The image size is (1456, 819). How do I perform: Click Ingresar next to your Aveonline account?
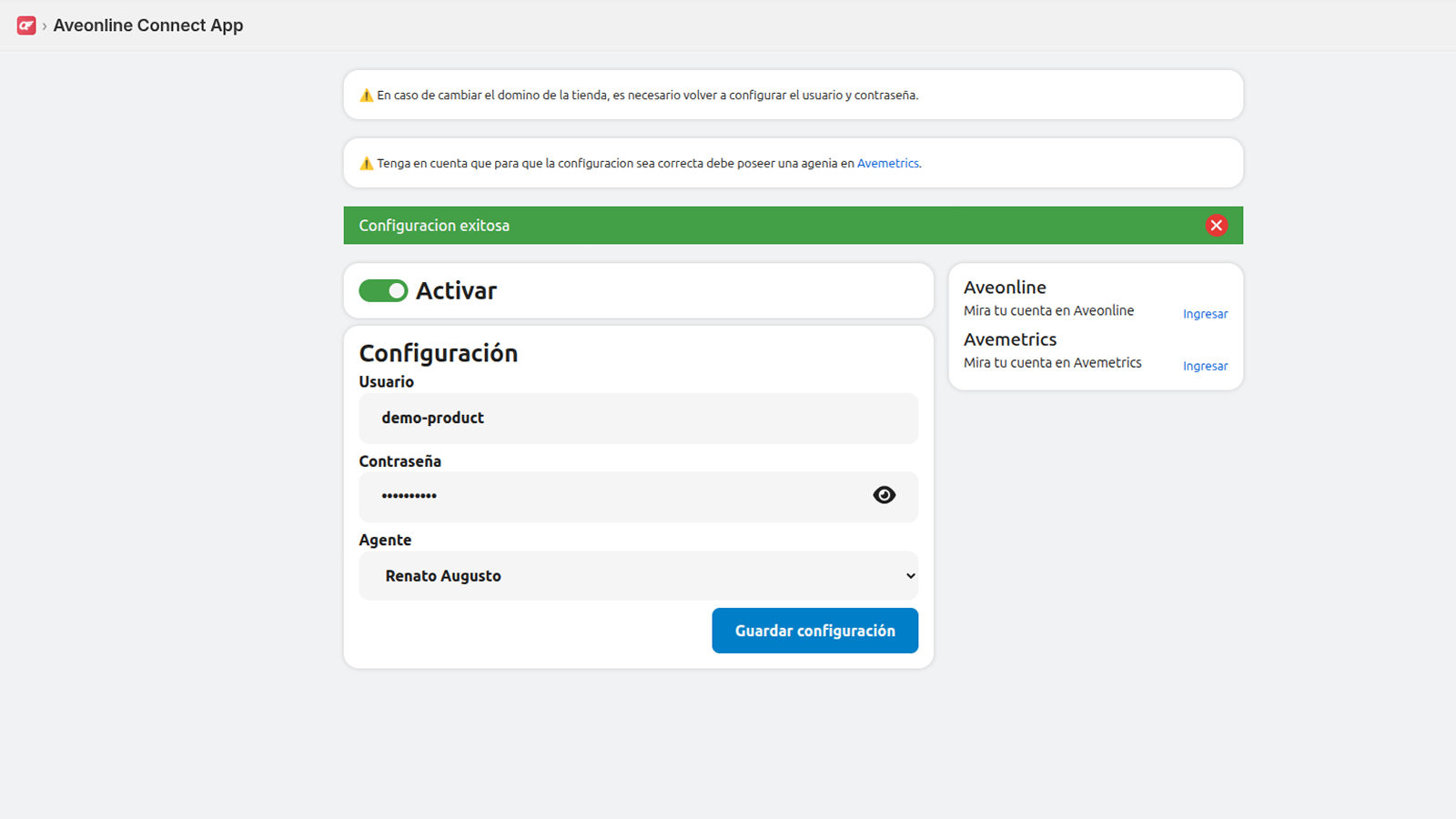point(1205,313)
